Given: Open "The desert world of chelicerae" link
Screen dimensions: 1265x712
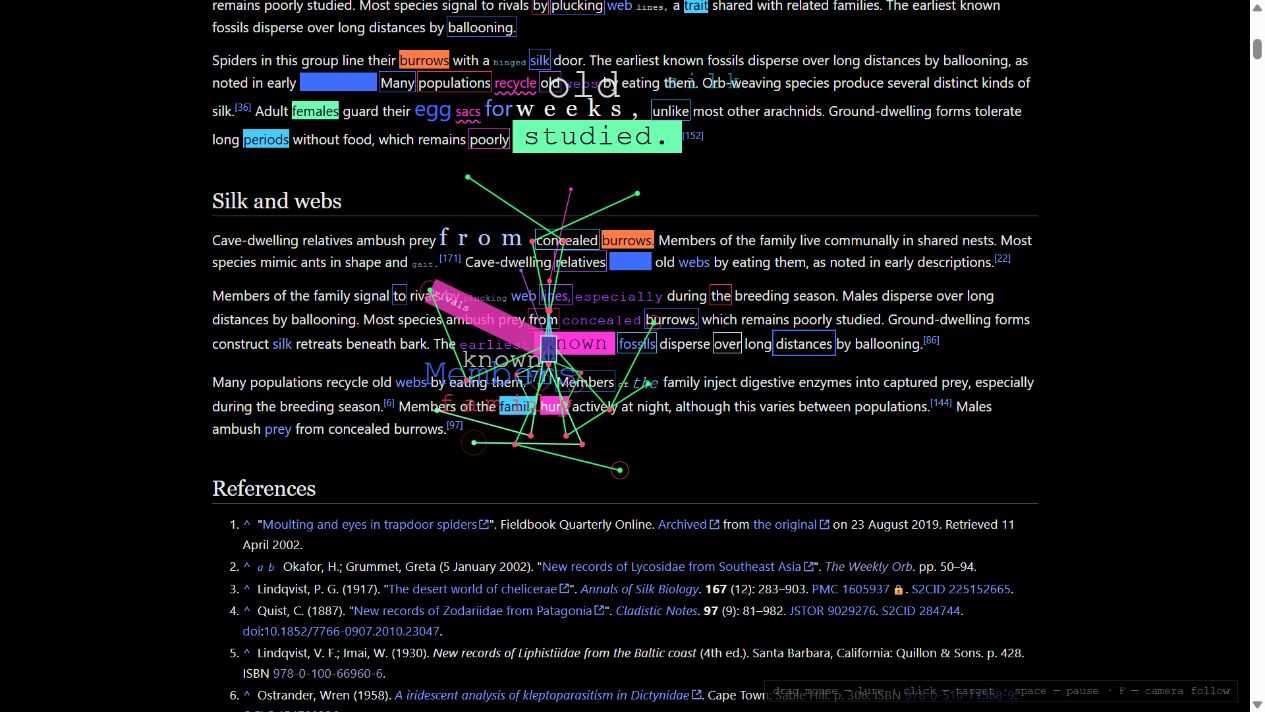Looking at the screenshot, I should click(x=473, y=589).
